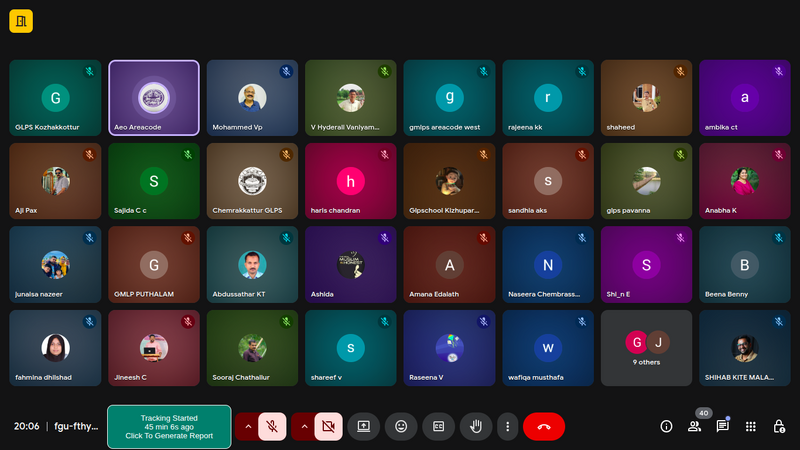
Task: Click the Present now screen share icon
Action: pos(364,426)
